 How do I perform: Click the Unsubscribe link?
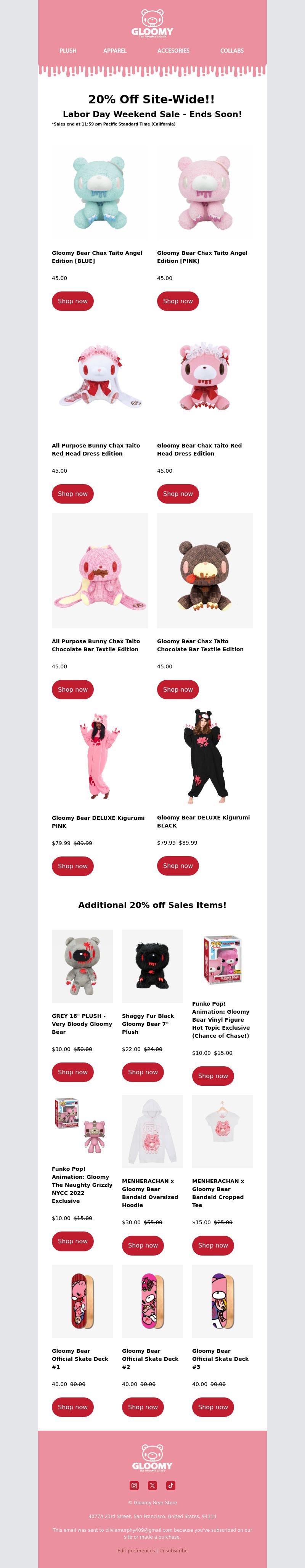coord(173,1550)
